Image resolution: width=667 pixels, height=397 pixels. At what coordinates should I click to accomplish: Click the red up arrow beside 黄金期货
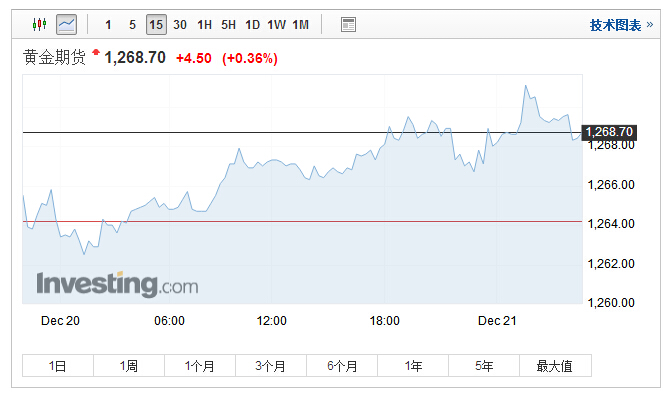tap(96, 52)
